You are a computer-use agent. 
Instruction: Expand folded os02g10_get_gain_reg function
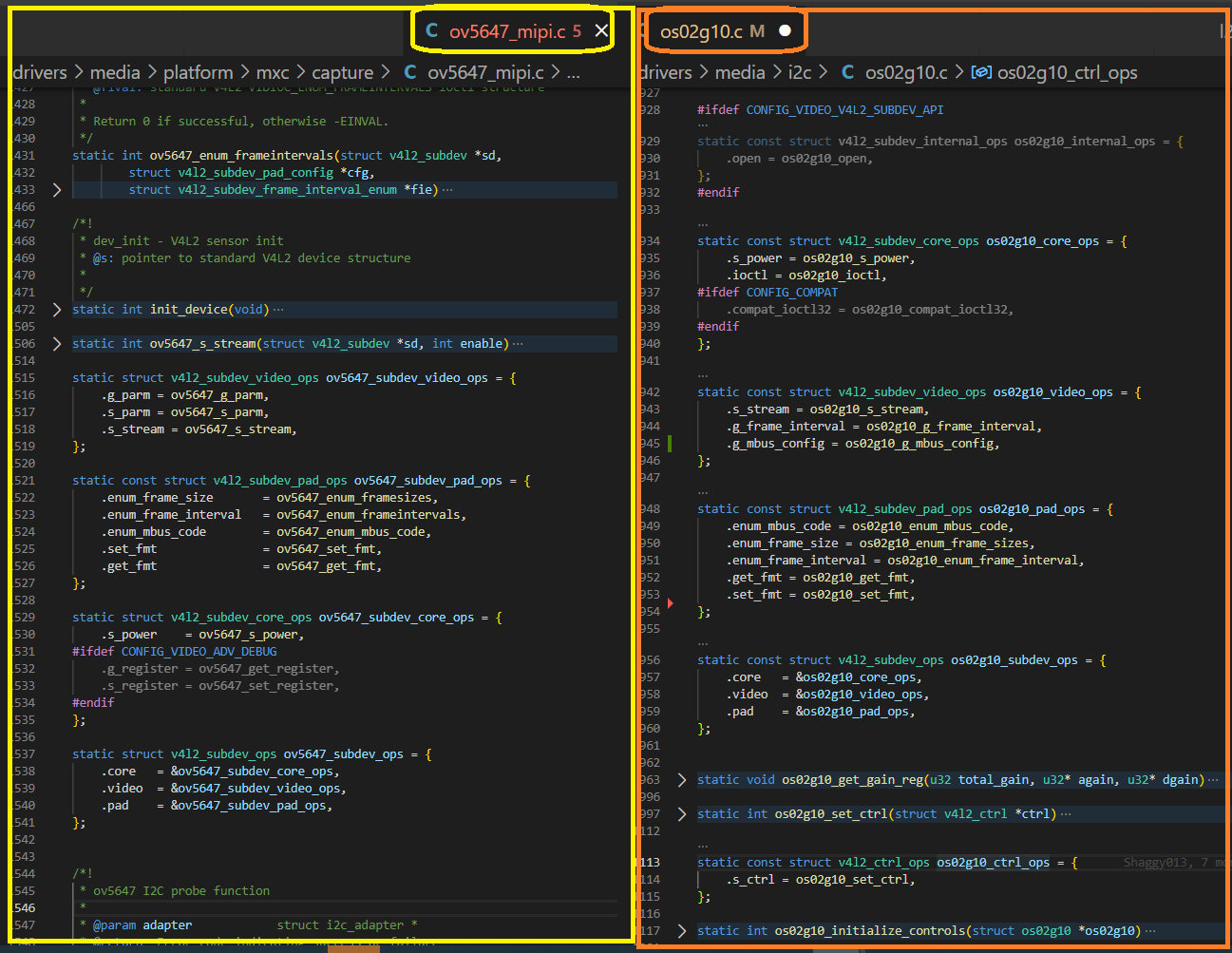tap(681, 780)
